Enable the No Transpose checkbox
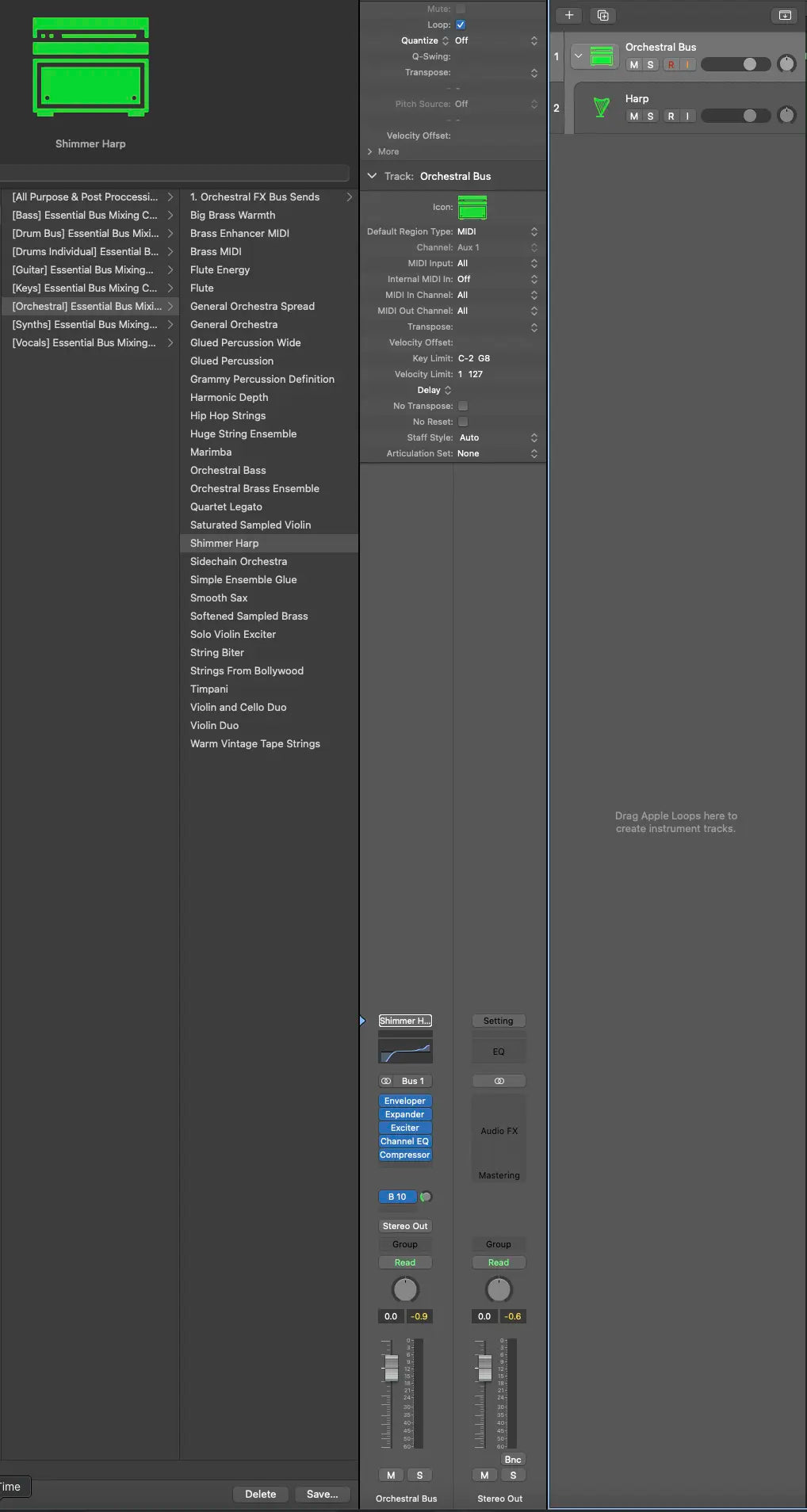Image resolution: width=807 pixels, height=1512 pixels. 463,406
